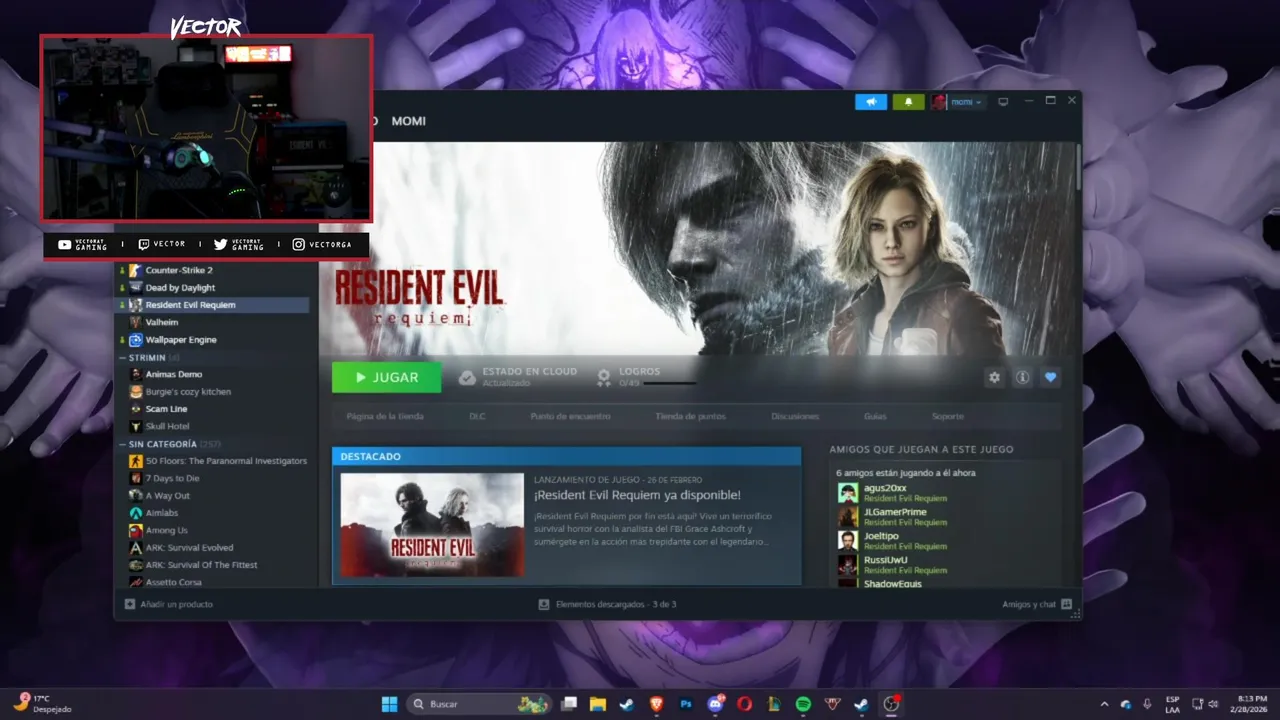Collapse the SIN CATEGORÍA category

(122, 444)
